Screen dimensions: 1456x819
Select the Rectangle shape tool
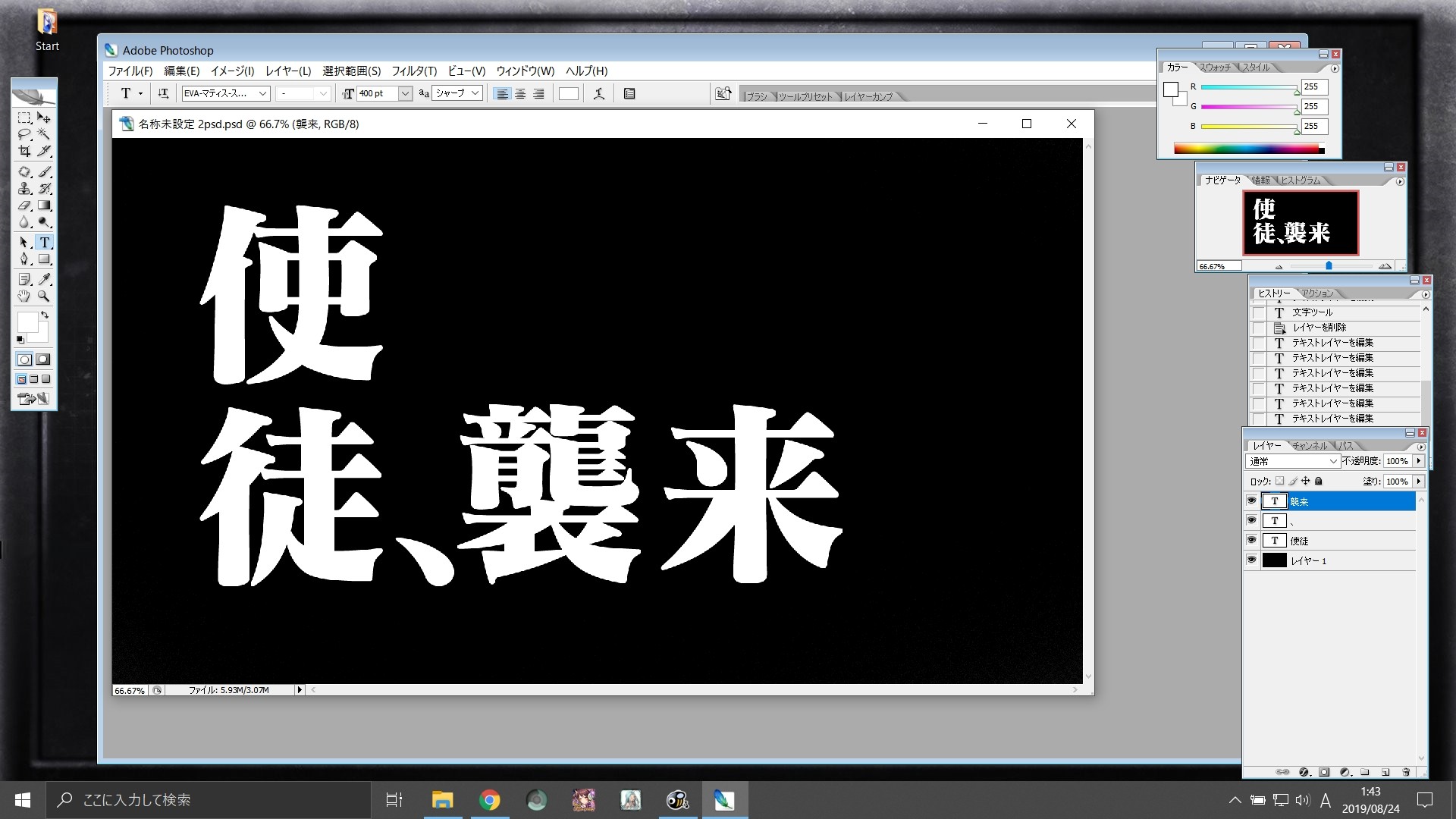[44, 259]
